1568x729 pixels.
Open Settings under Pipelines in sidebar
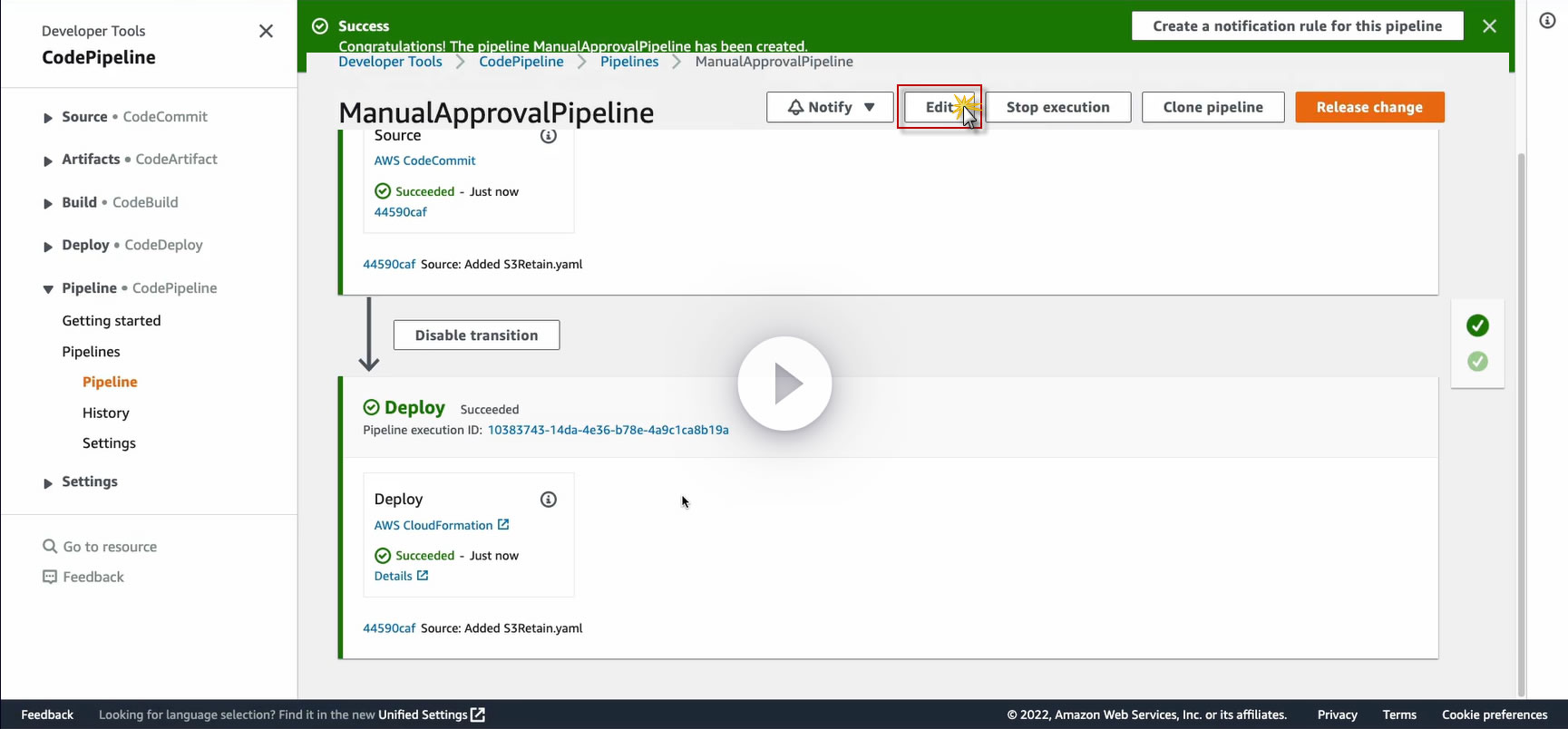(x=109, y=443)
